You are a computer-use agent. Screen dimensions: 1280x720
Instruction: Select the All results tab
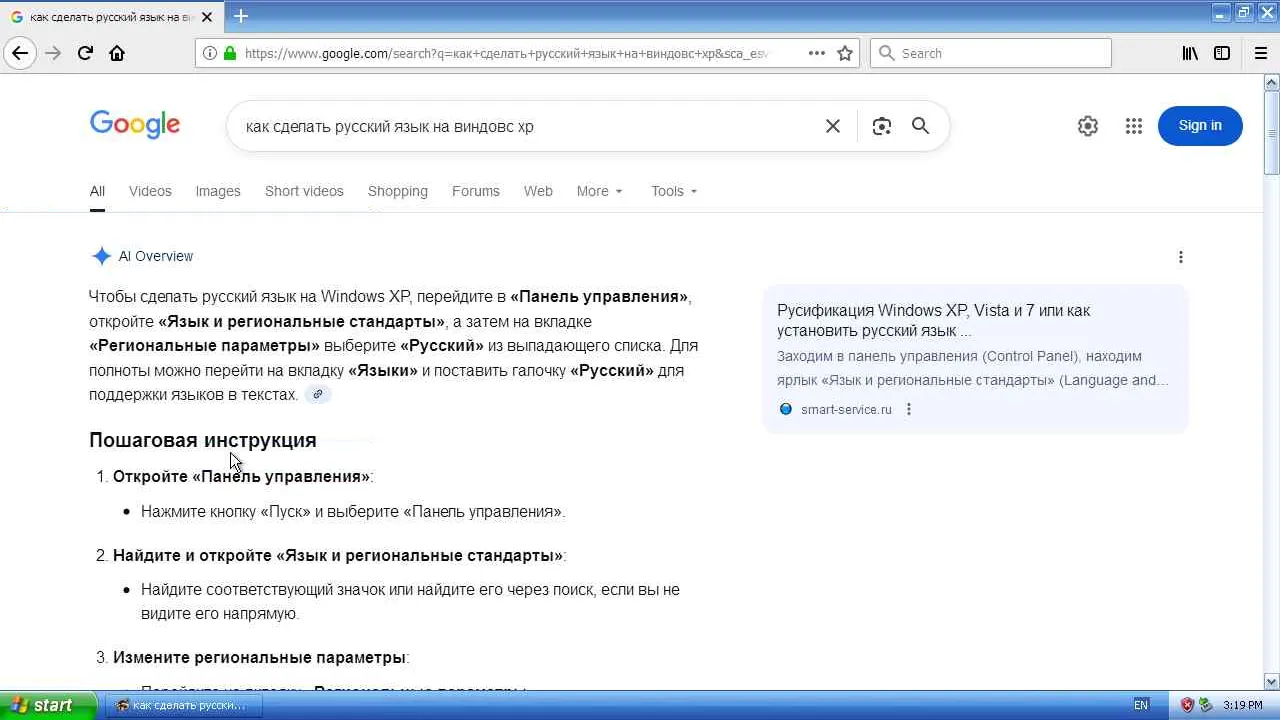pyautogui.click(x=97, y=191)
